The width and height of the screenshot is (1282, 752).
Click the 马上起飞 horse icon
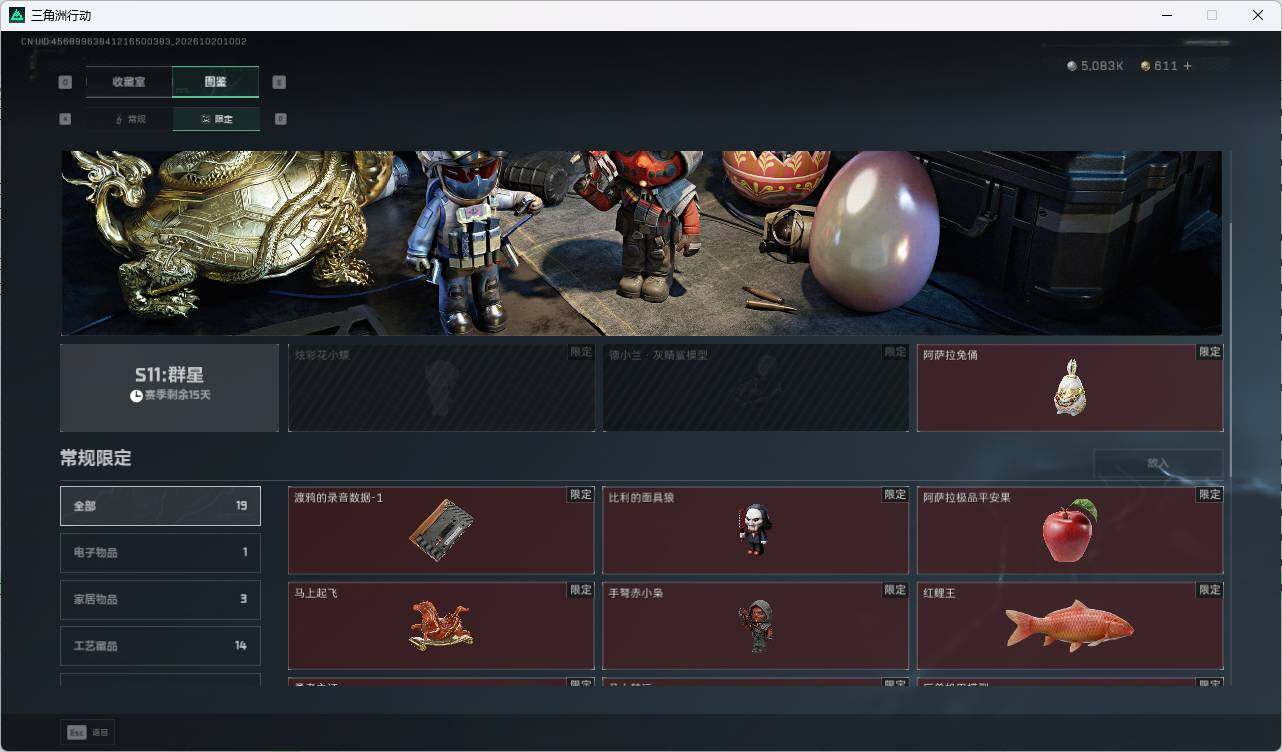tap(441, 625)
